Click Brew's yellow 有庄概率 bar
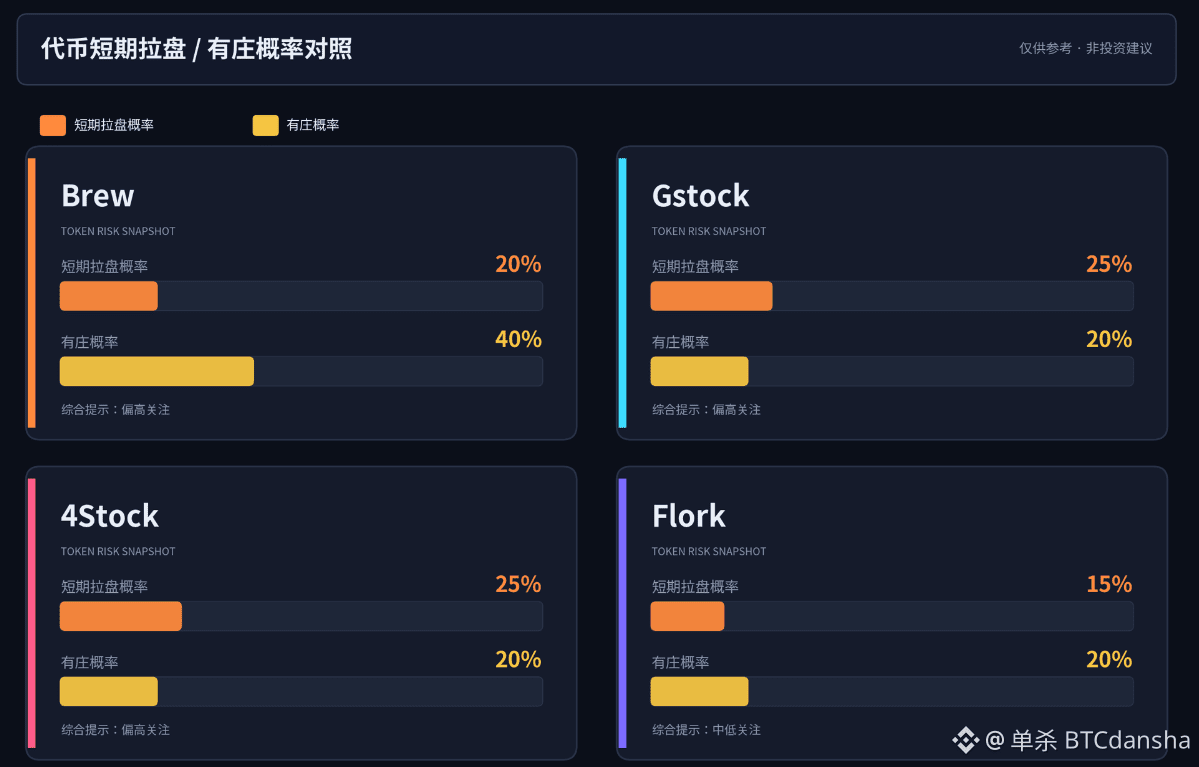Viewport: 1199px width, 767px height. (x=157, y=371)
